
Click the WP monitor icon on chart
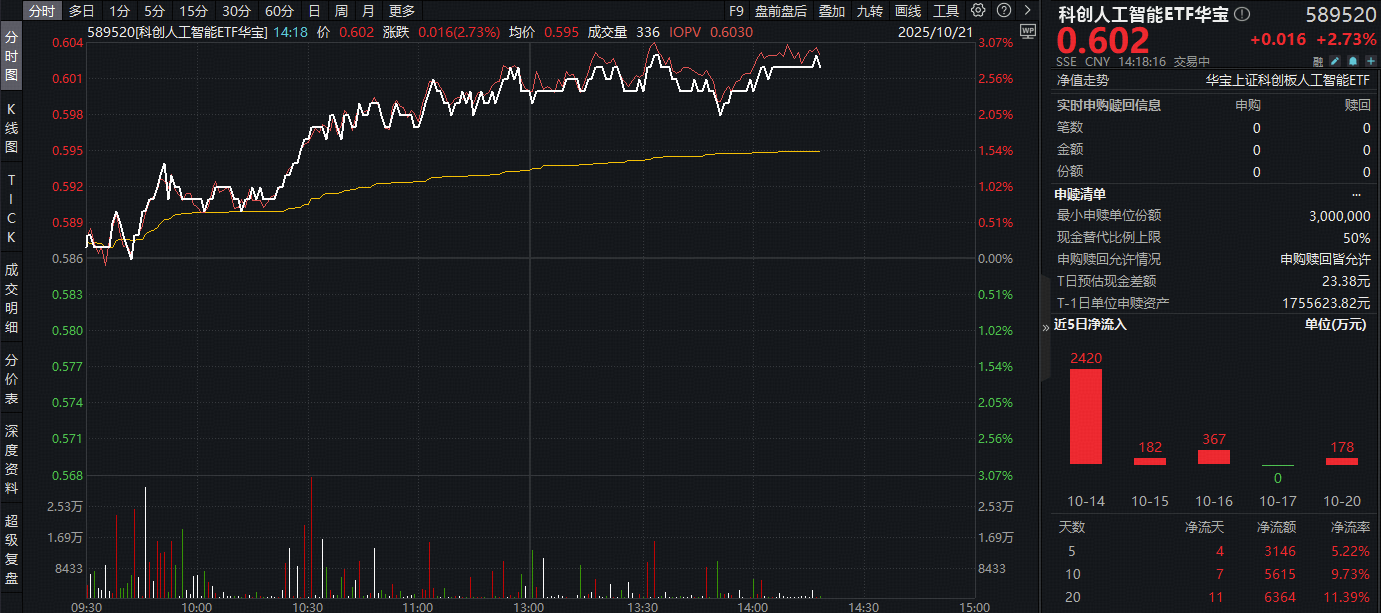pos(1027,33)
